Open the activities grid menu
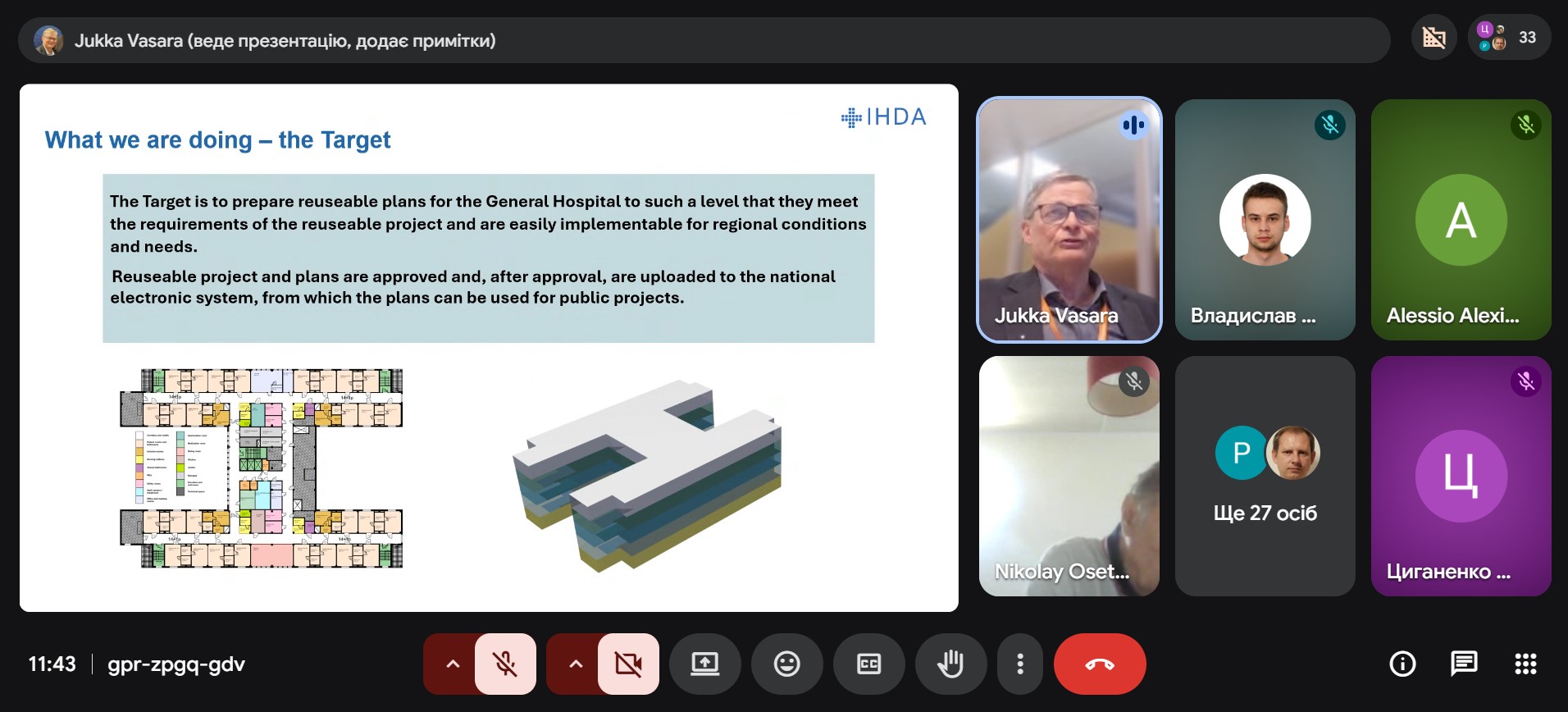 point(1525,664)
